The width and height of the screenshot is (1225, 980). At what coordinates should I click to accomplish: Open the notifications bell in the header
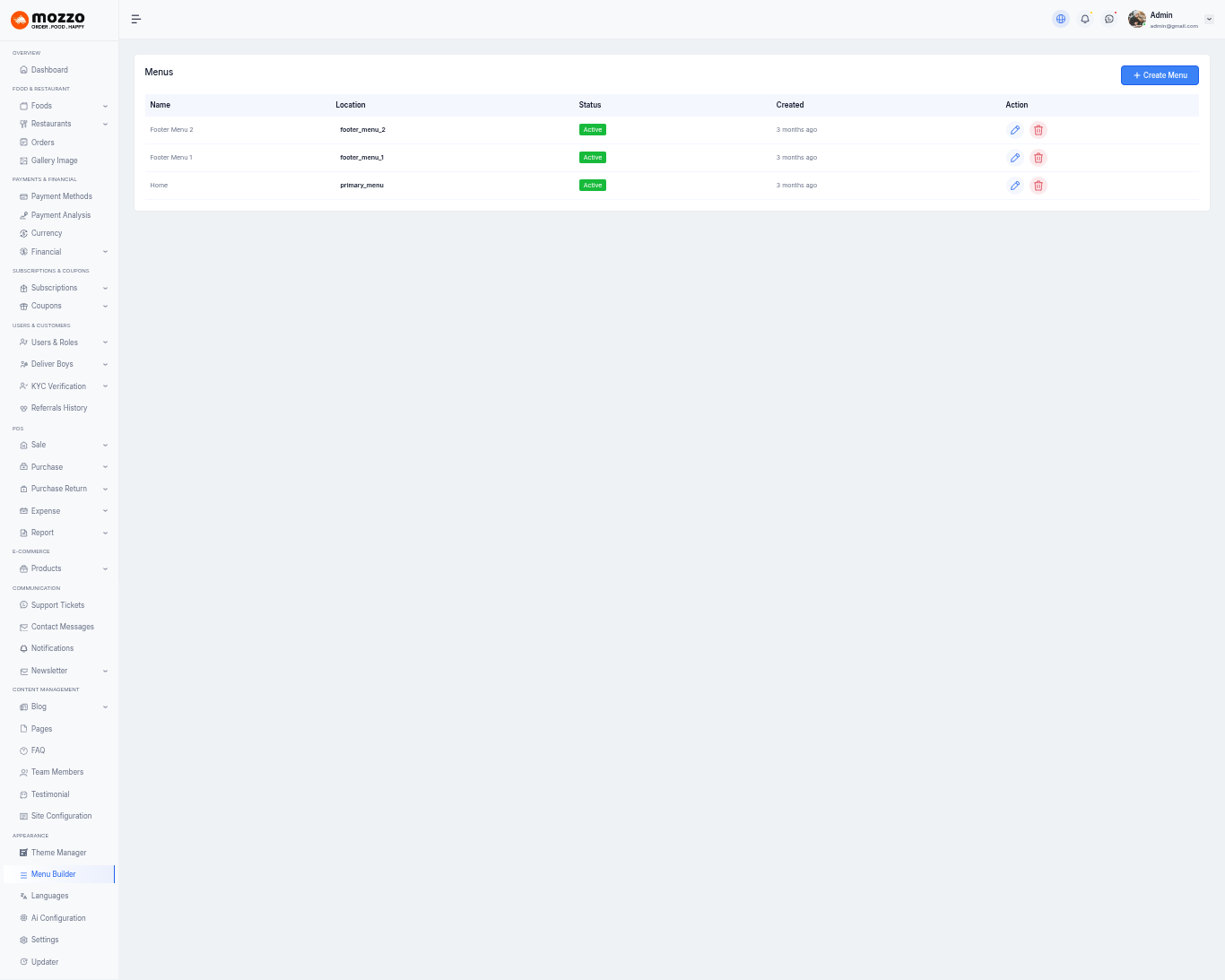click(x=1085, y=19)
